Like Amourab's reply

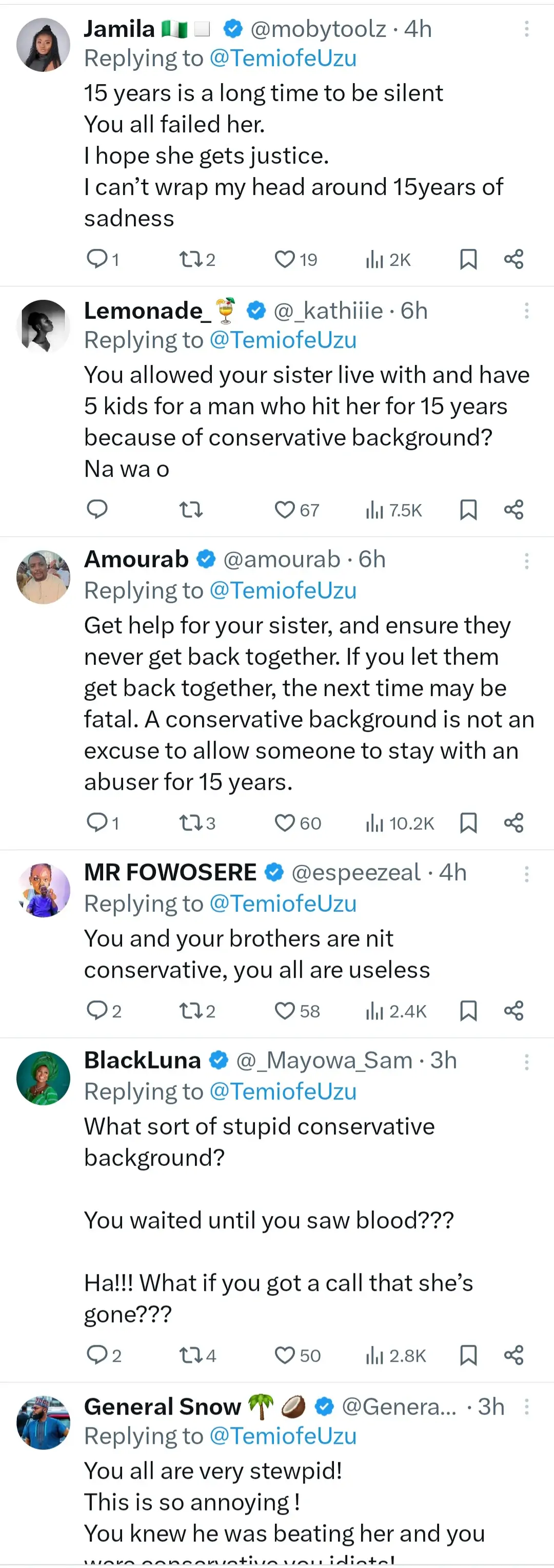[x=285, y=823]
